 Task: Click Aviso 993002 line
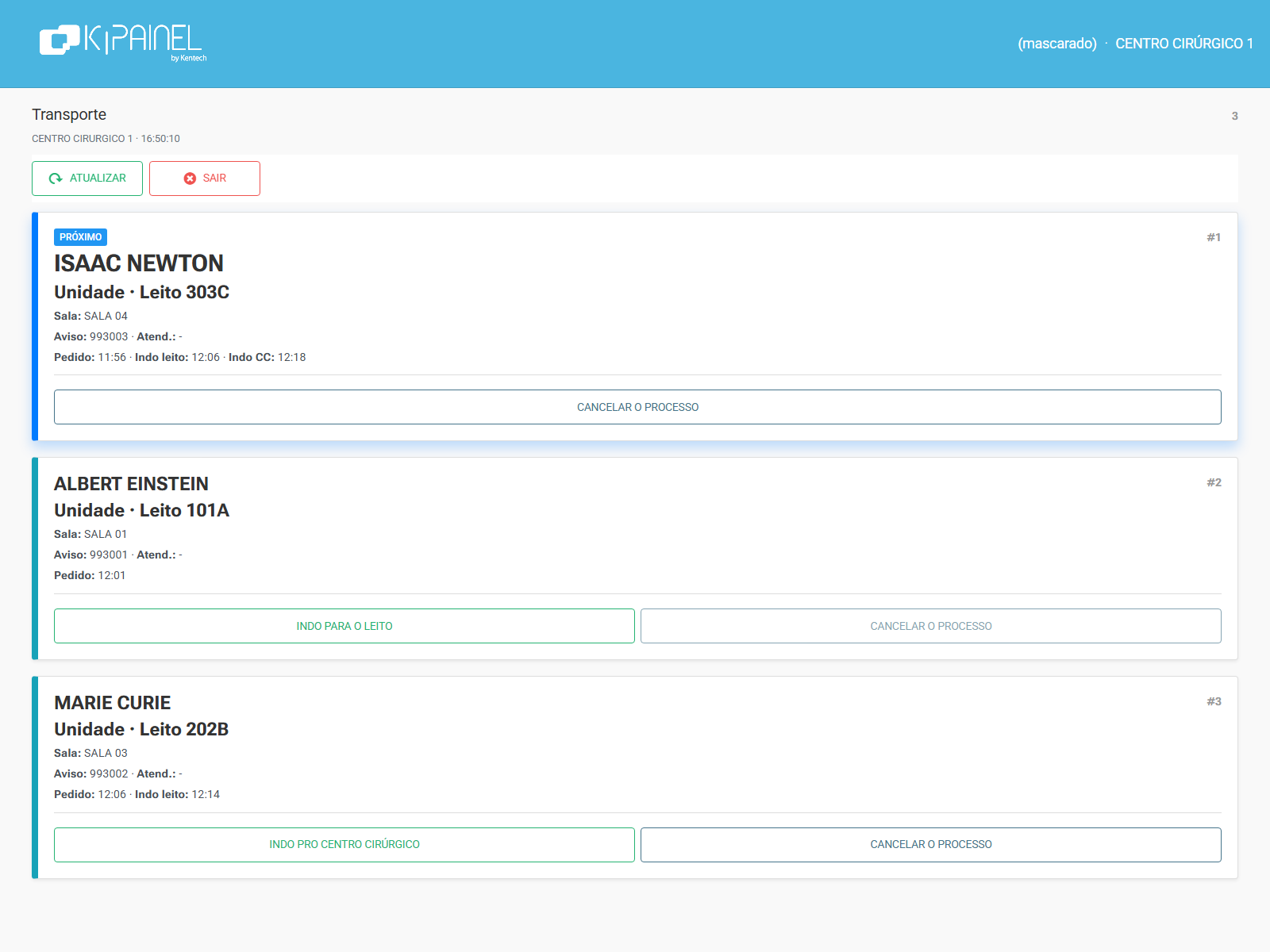(x=118, y=773)
